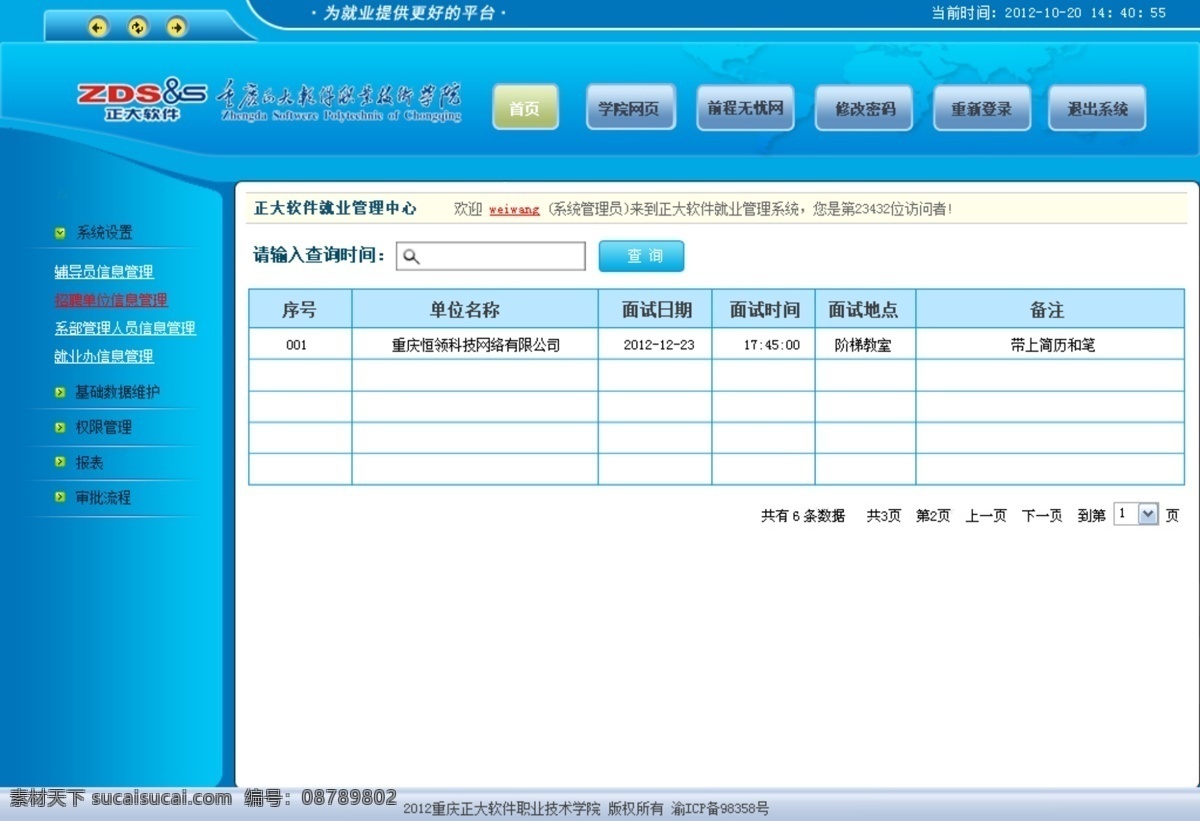Open 招聘单位信息管理 link
The height and width of the screenshot is (821, 1200).
(111, 300)
